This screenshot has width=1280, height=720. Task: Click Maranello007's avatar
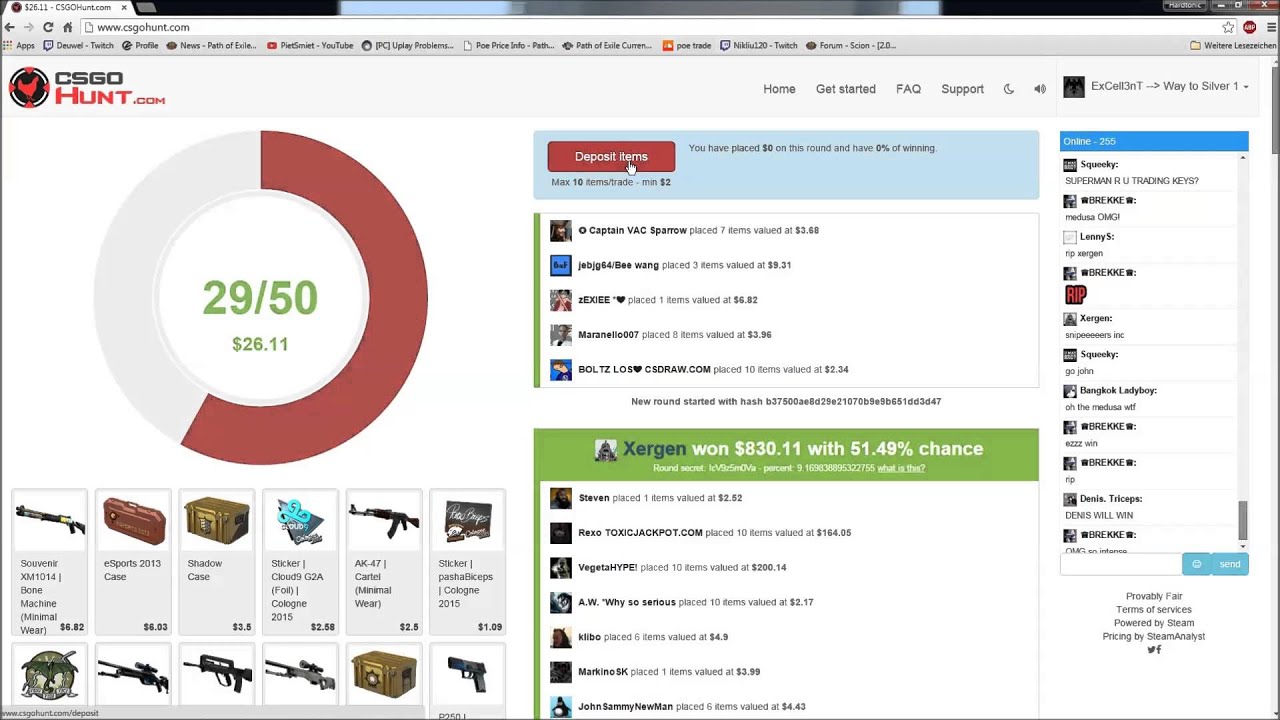[561, 335]
